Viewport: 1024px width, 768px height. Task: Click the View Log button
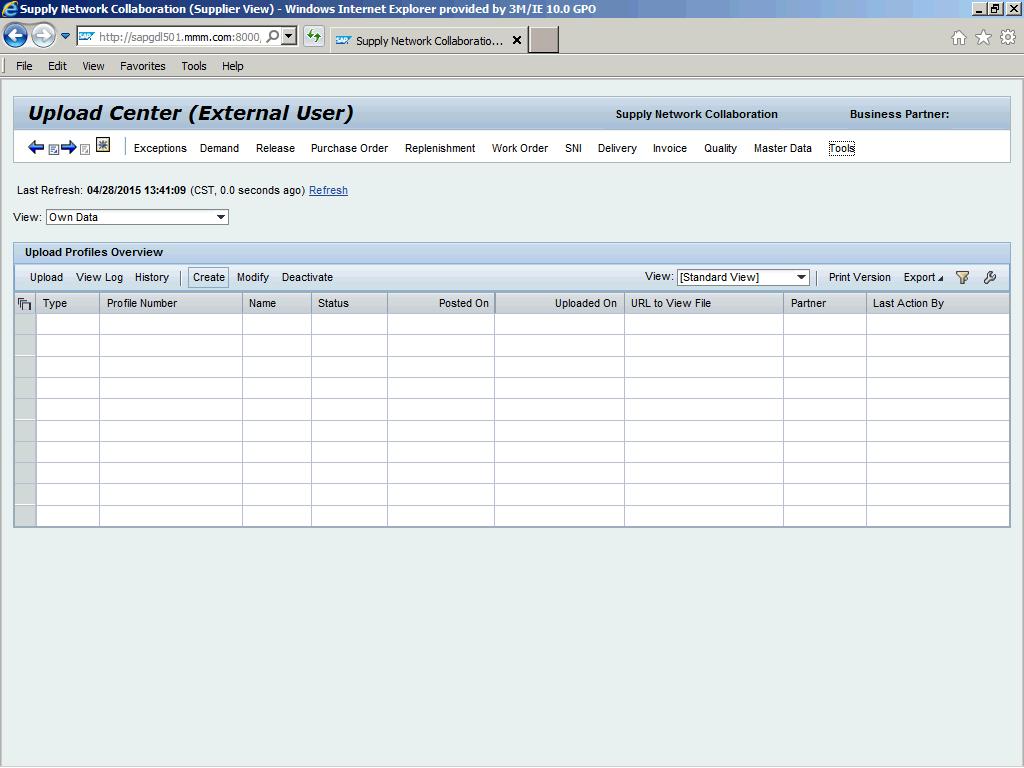(99, 278)
